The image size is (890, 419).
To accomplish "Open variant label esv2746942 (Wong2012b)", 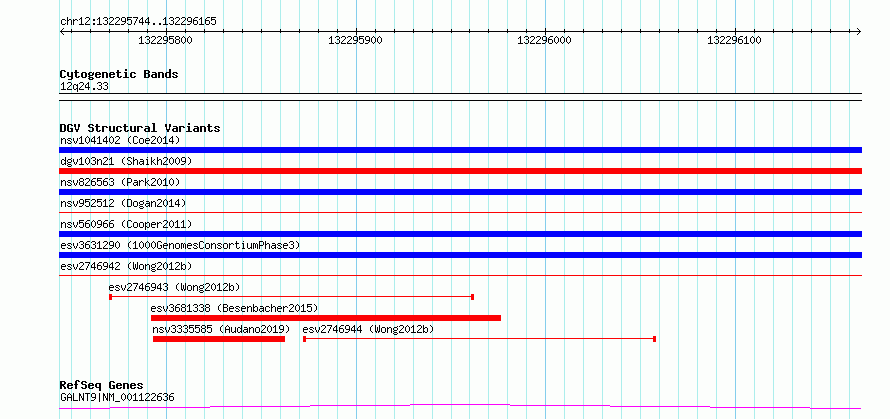I will pos(126,266).
